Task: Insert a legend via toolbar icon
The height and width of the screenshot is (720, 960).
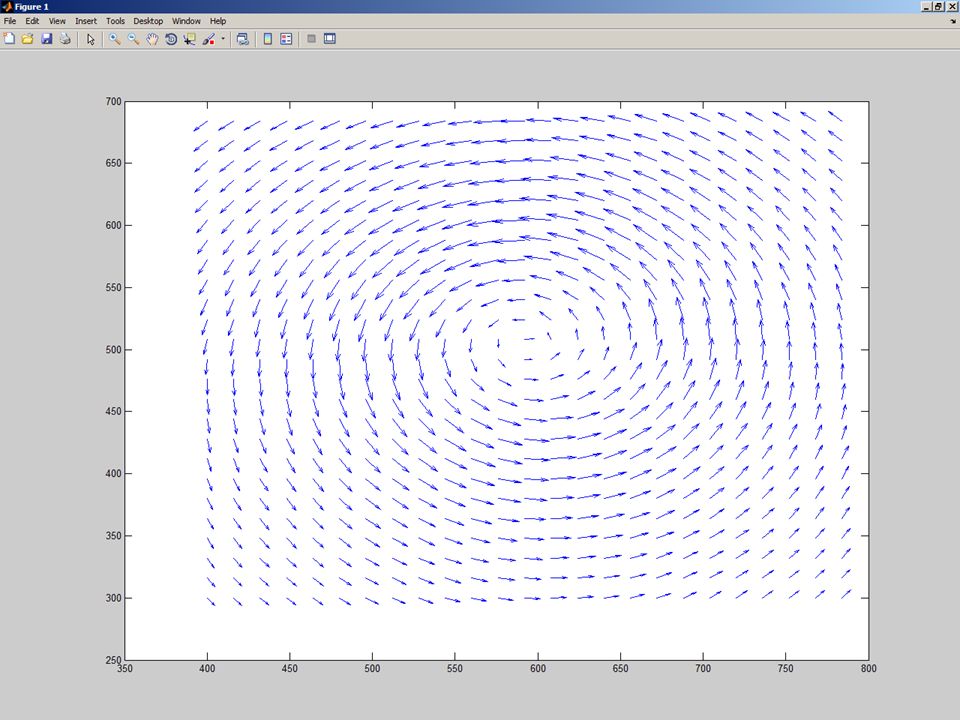Action: pyautogui.click(x=286, y=39)
